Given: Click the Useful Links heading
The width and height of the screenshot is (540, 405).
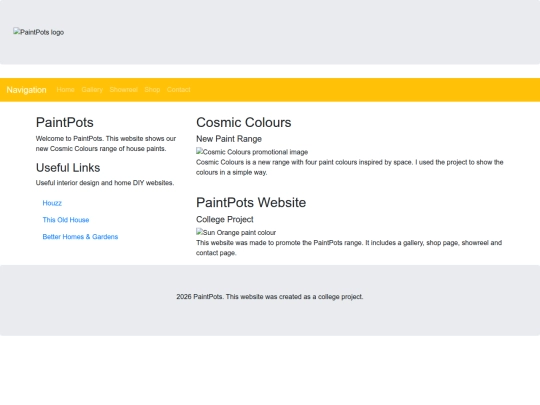Looking at the screenshot, I should [x=68, y=168].
